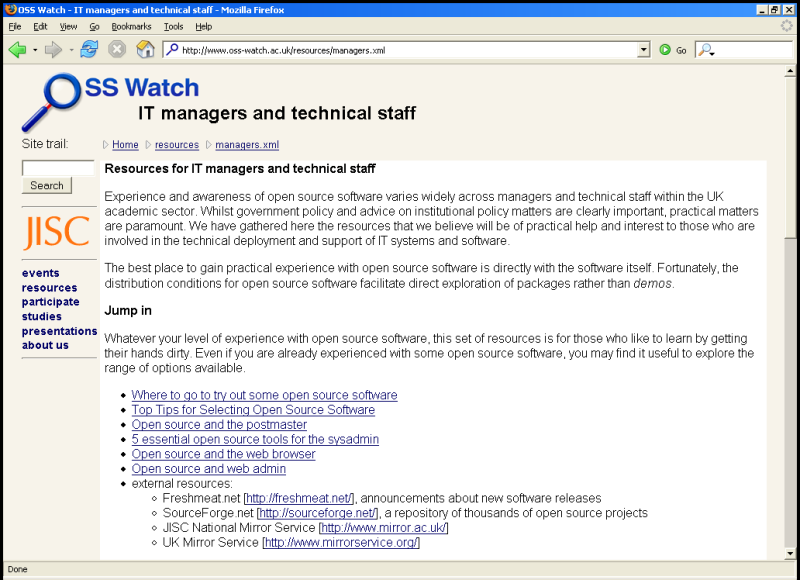Click the OSS Watch magnifying glass logo
This screenshot has height=580, width=800.
tap(51, 102)
